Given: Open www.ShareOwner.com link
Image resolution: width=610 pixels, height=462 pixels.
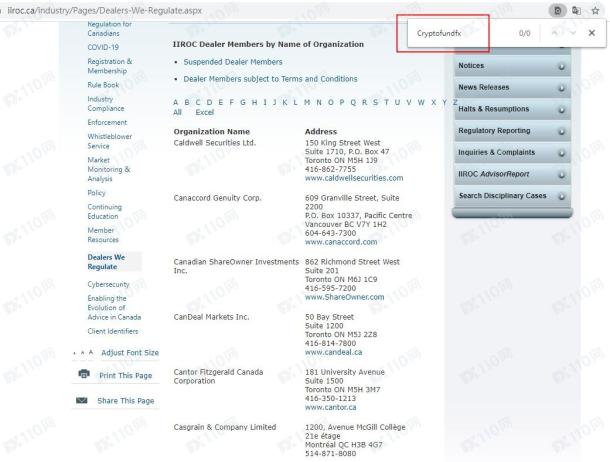Looking at the screenshot, I should (345, 297).
